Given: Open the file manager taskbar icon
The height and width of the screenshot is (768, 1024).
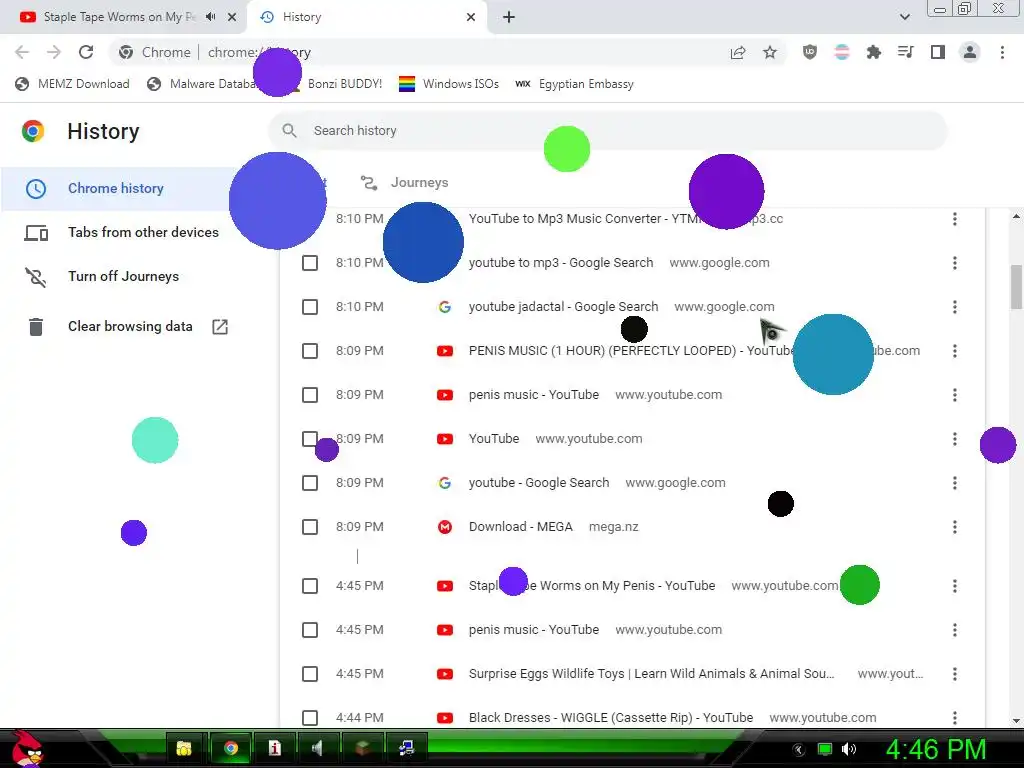Looking at the screenshot, I should (184, 748).
